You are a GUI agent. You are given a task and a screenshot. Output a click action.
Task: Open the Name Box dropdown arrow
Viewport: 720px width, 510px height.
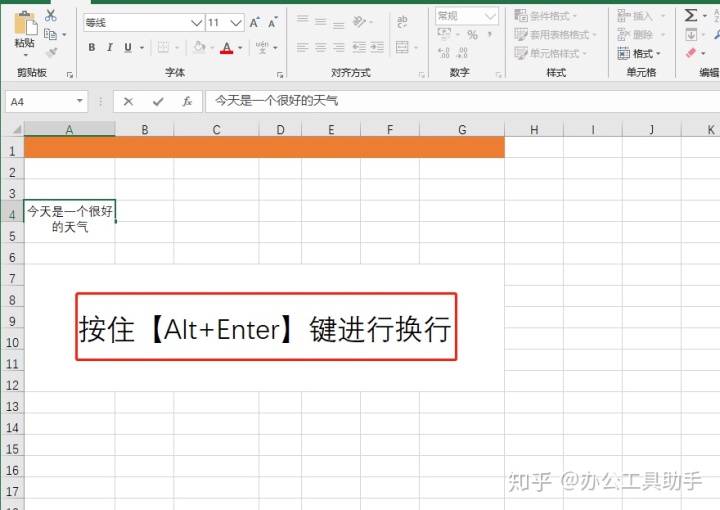coord(80,101)
